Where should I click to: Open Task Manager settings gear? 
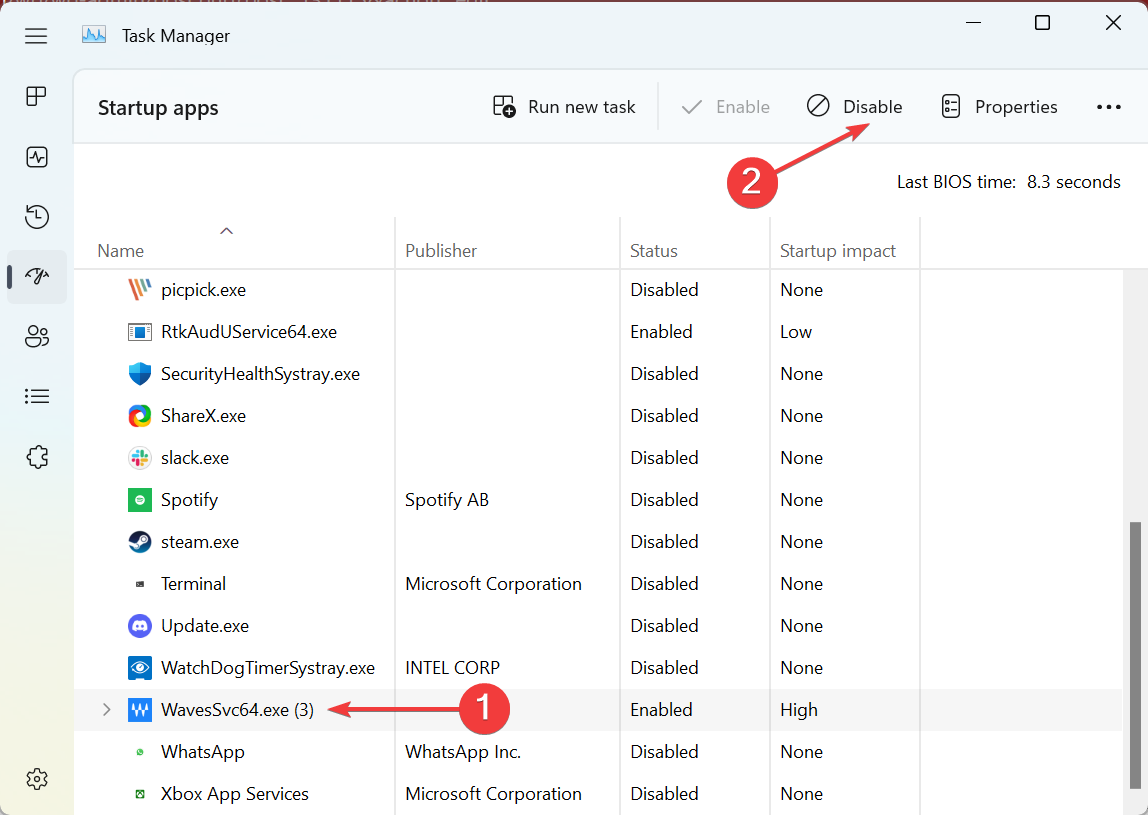tap(37, 778)
